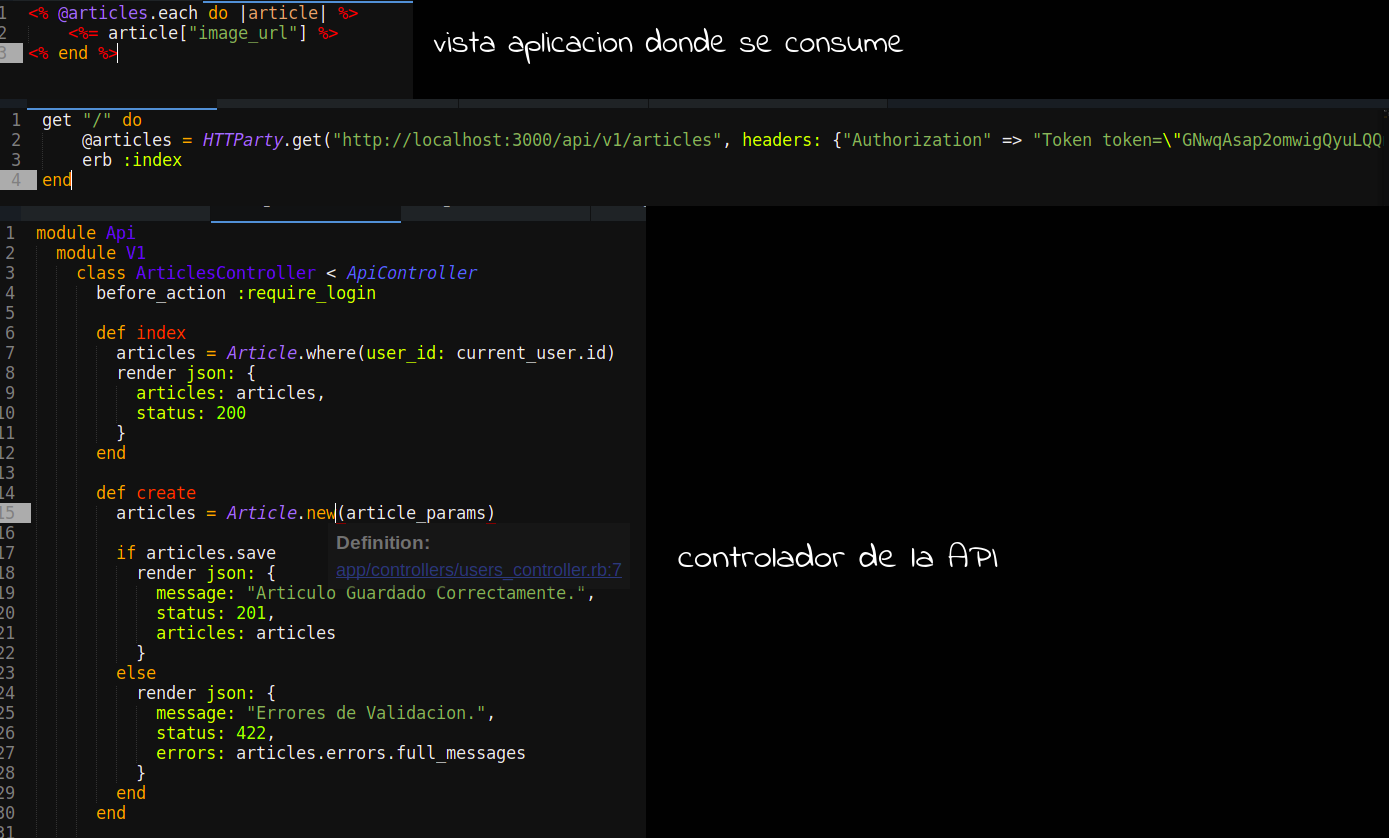Click the 'module Api' line
Viewport: 1389px width, 838px height.
click(86, 233)
